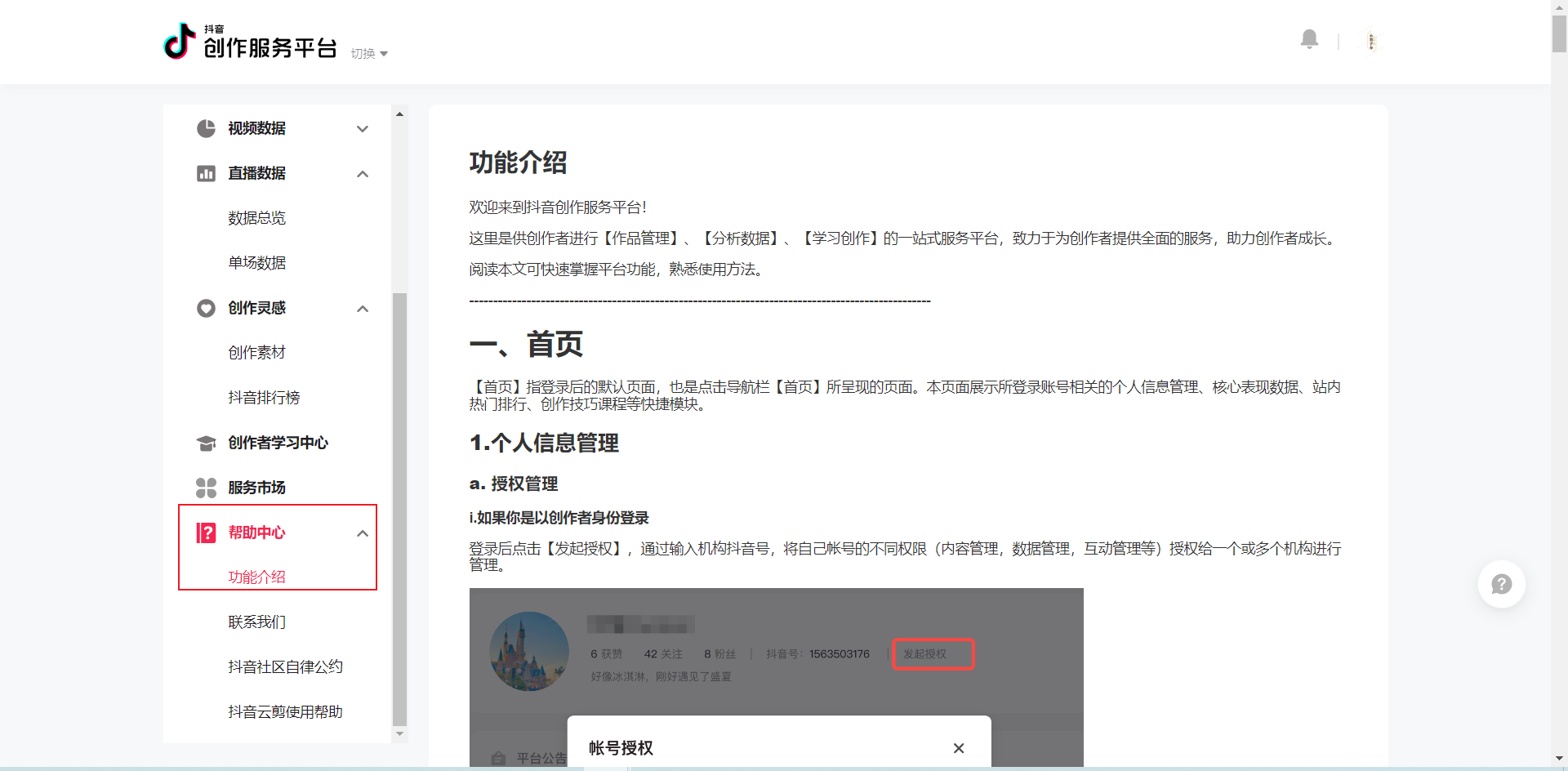The height and width of the screenshot is (771, 1568).
Task: Open 创作灵感 menu item
Action: coord(256,308)
